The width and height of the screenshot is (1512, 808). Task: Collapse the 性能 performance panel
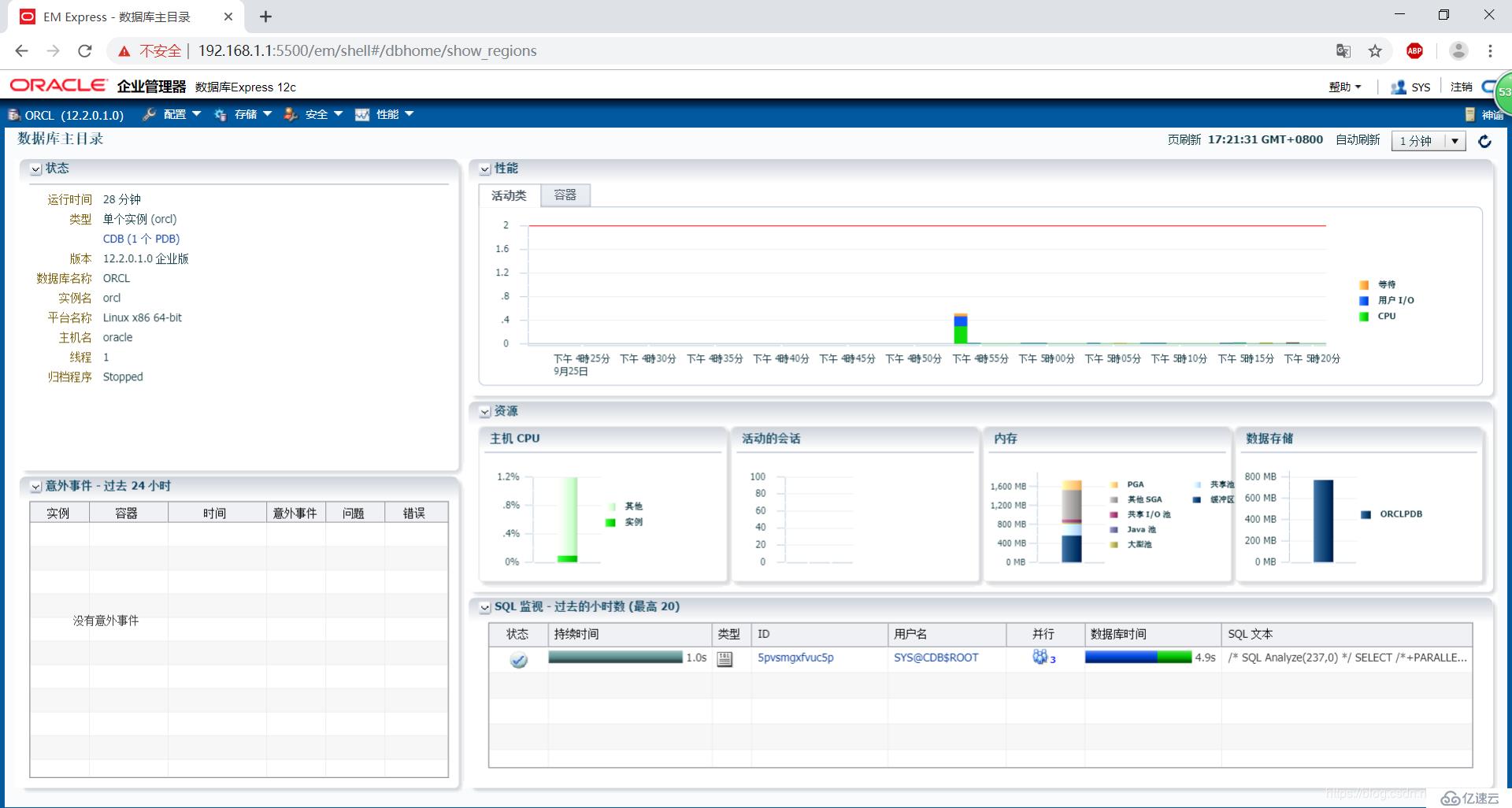(x=485, y=169)
